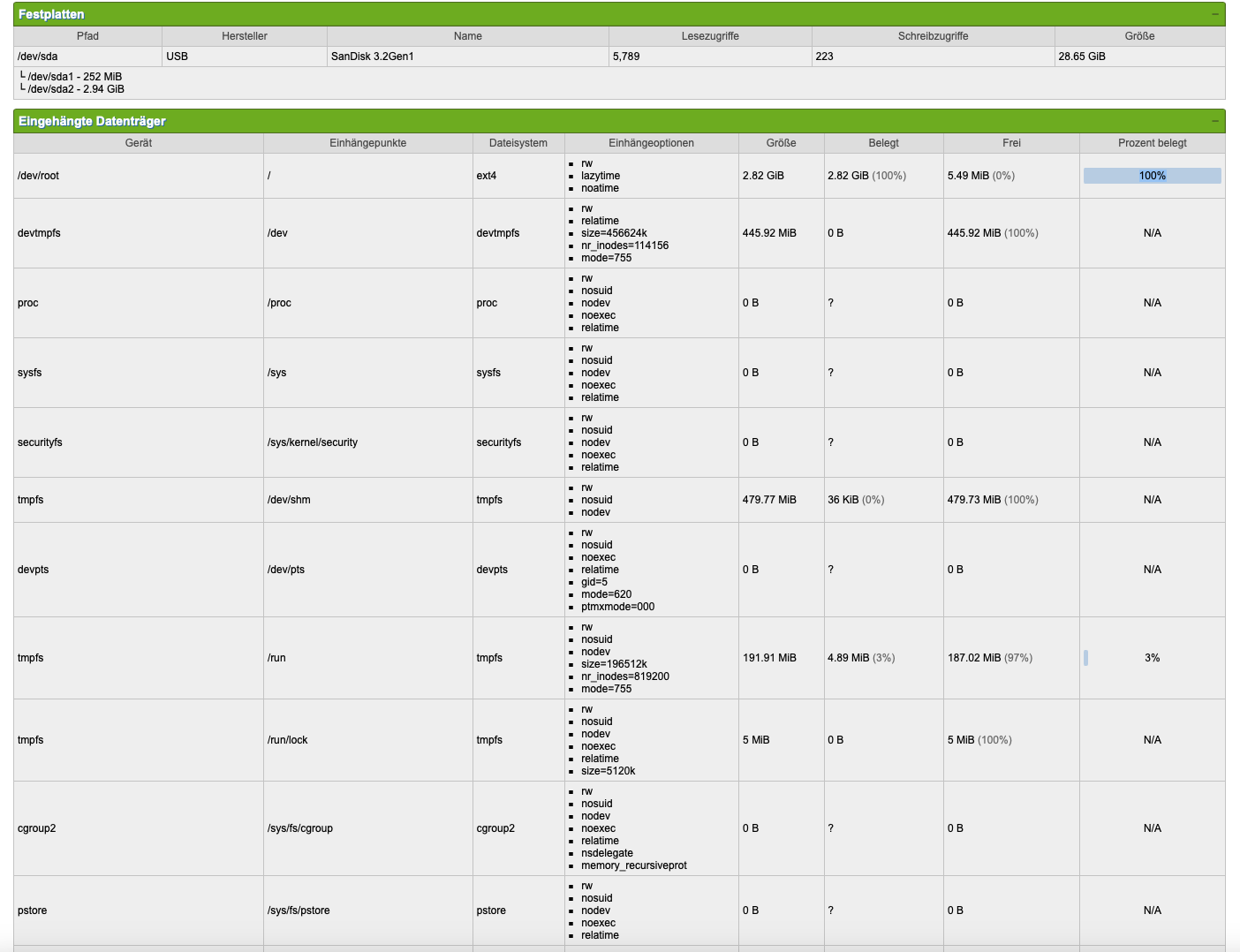Screen dimensions: 1240x952
Task: Click the nr_inodes=819200 mount option
Action: click(x=624, y=676)
